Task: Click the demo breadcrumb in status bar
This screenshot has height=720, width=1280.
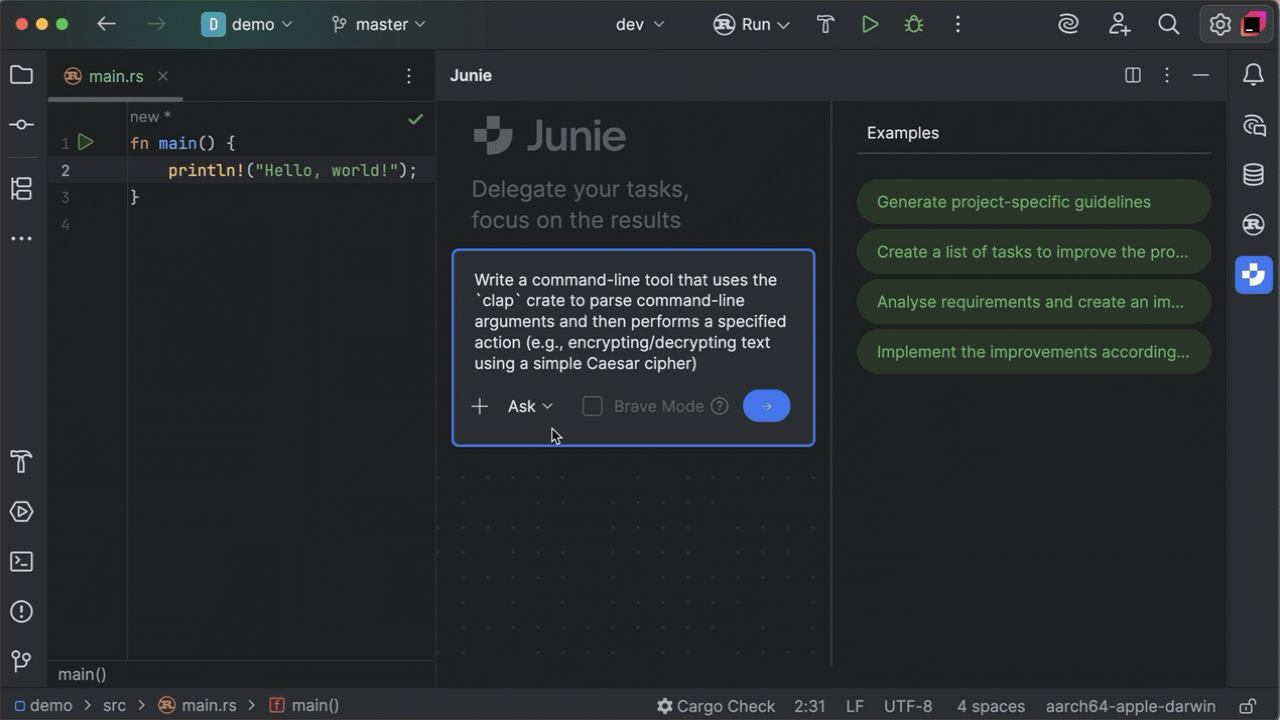Action: 42,706
